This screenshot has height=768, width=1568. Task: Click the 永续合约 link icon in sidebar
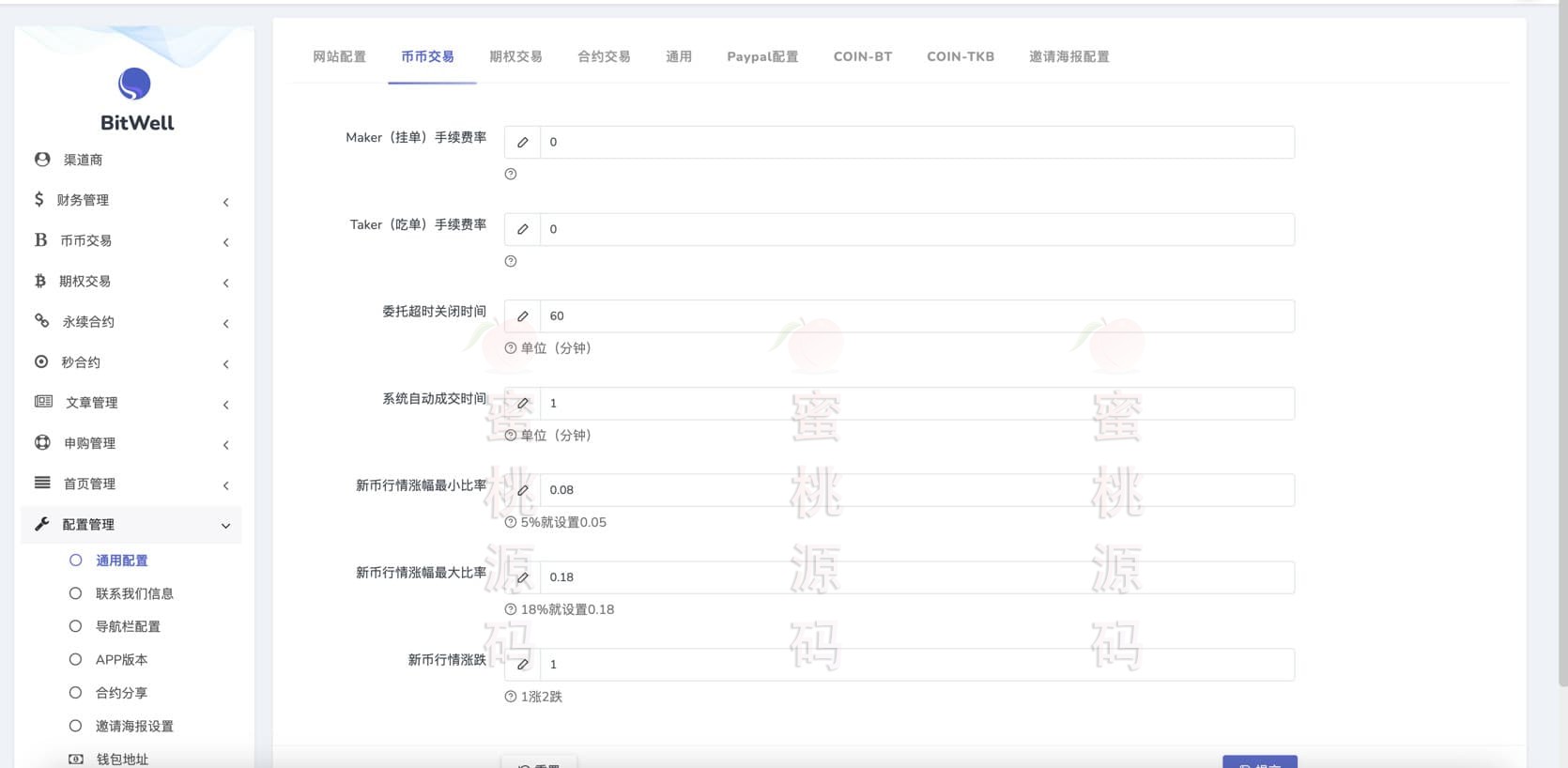tap(41, 321)
